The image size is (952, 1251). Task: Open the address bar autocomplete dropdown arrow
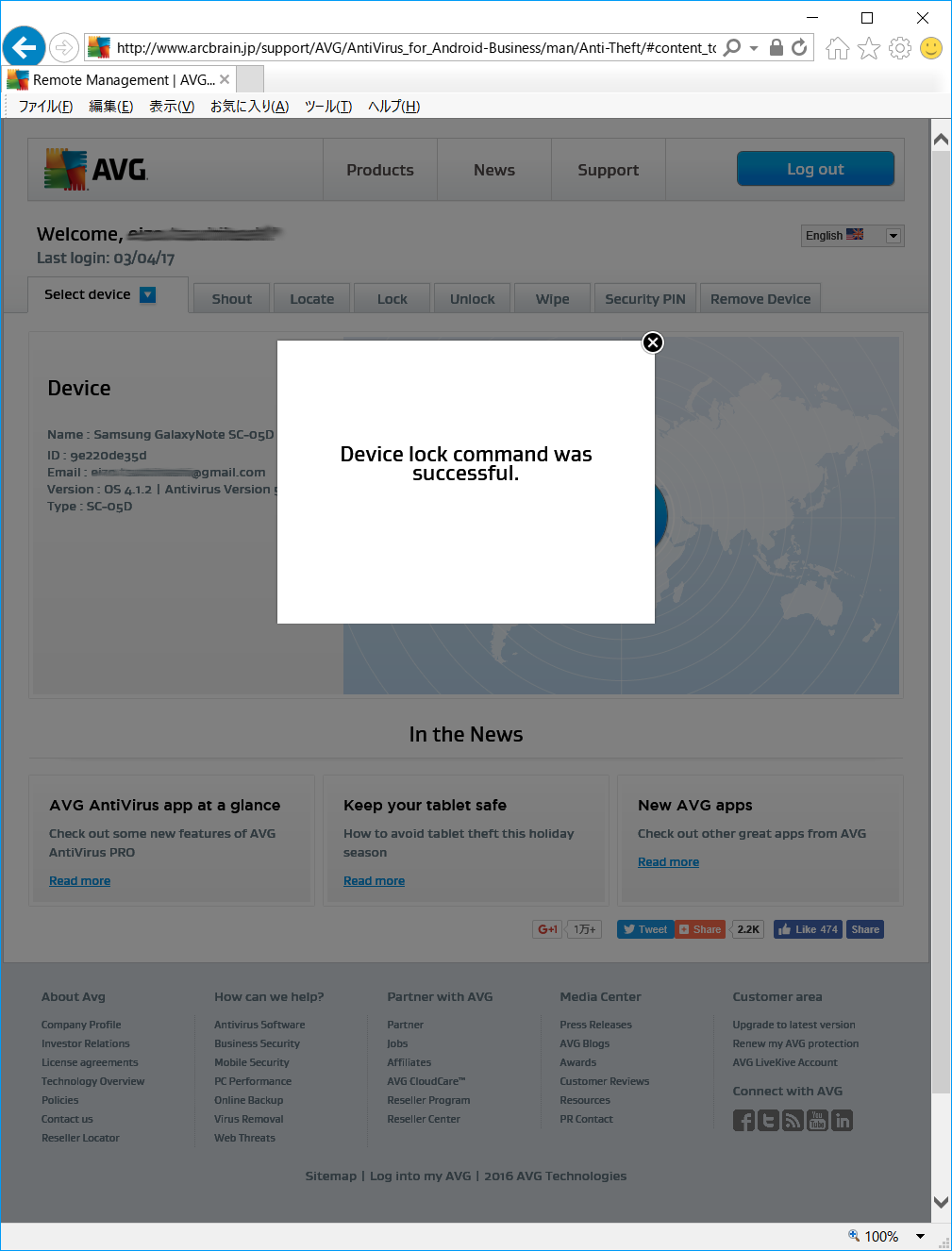click(x=754, y=48)
